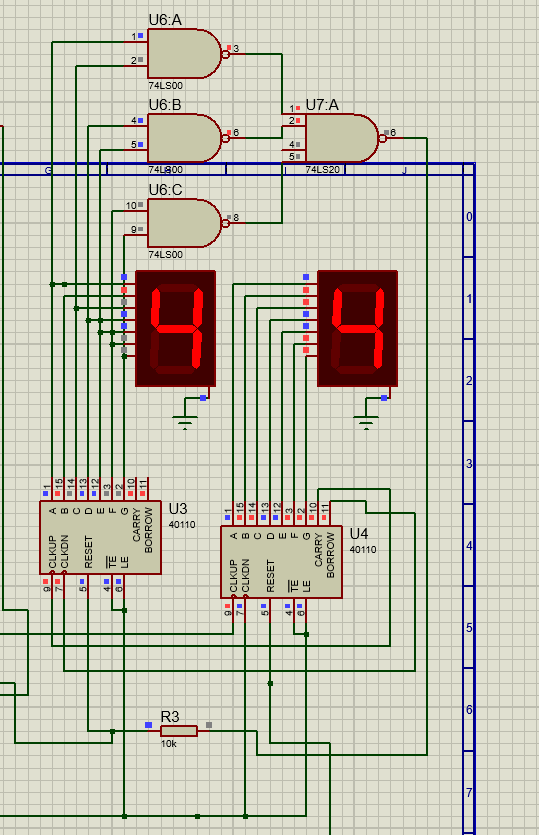Click the 10k resistor value
This screenshot has height=835, width=539.
(169, 743)
